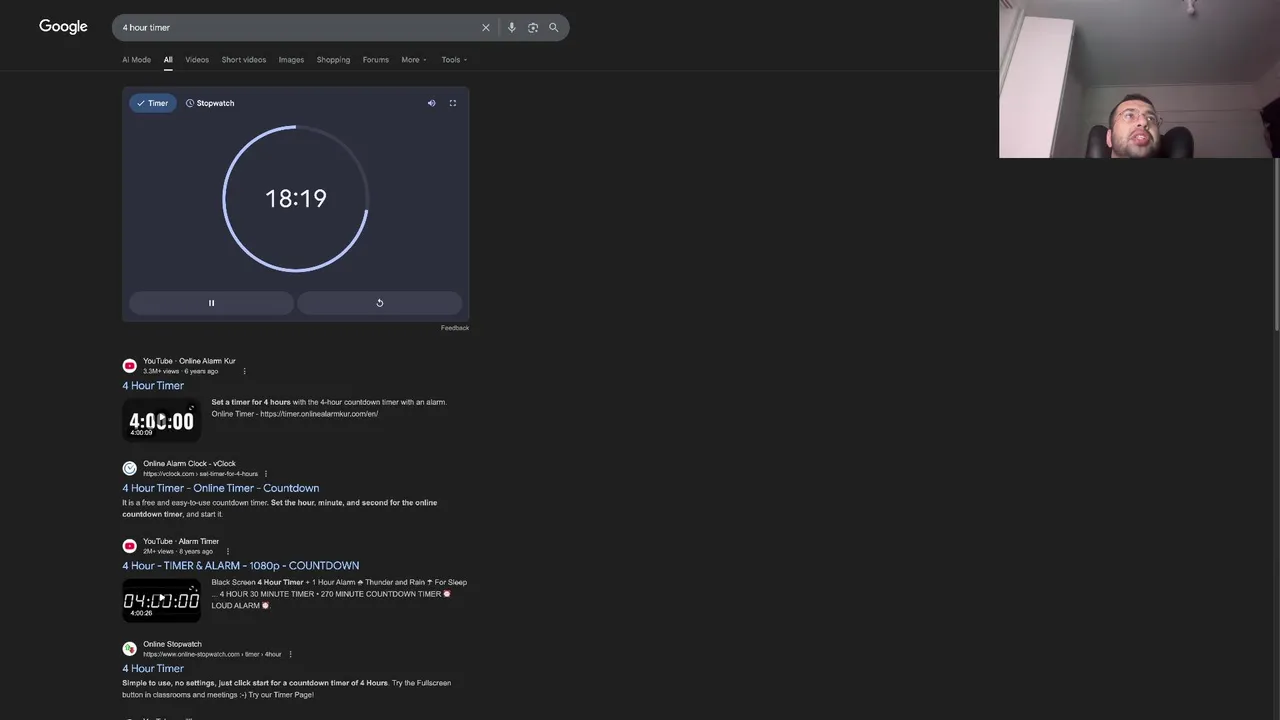Expand the Tools dropdown
This screenshot has width=1280, height=720.
tap(454, 60)
